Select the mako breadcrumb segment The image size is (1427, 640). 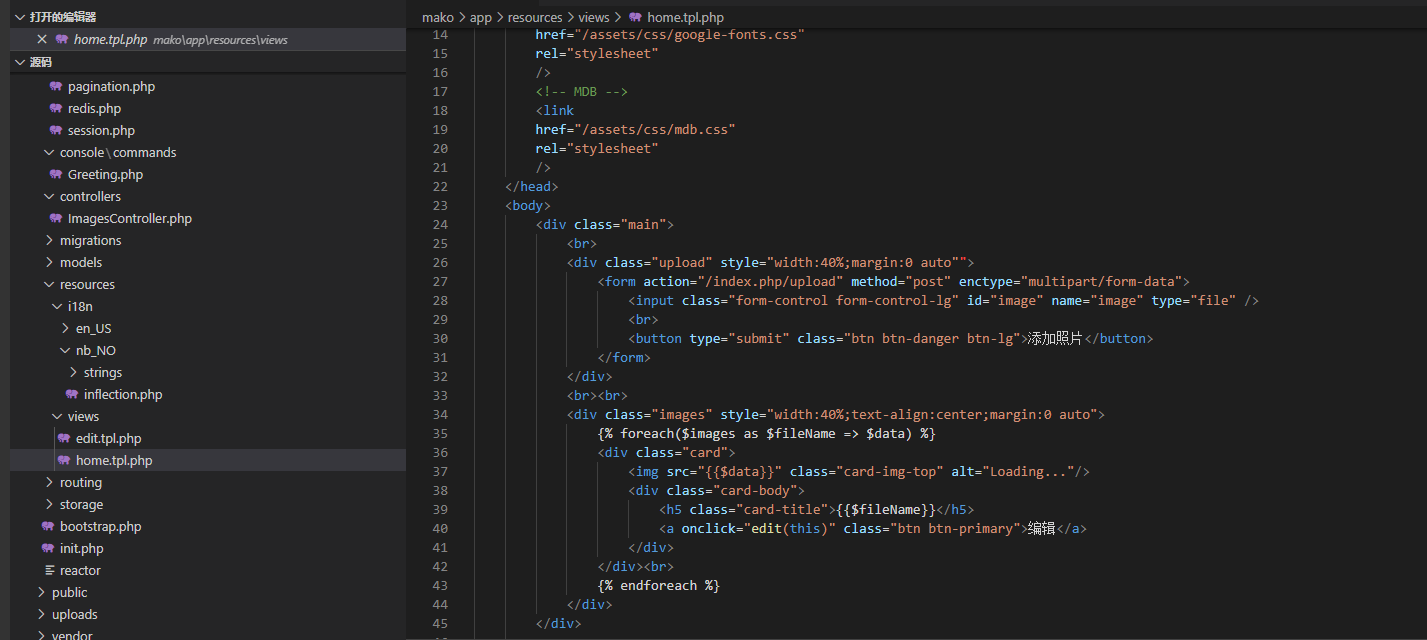[x=437, y=17]
